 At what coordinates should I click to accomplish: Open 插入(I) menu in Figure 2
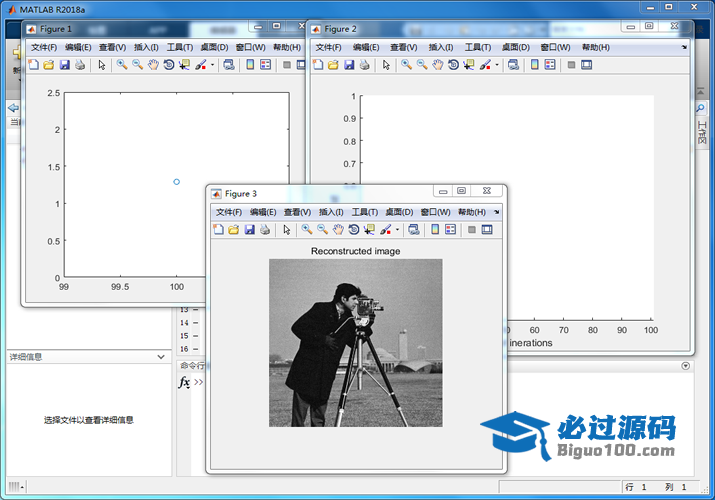tap(441, 47)
